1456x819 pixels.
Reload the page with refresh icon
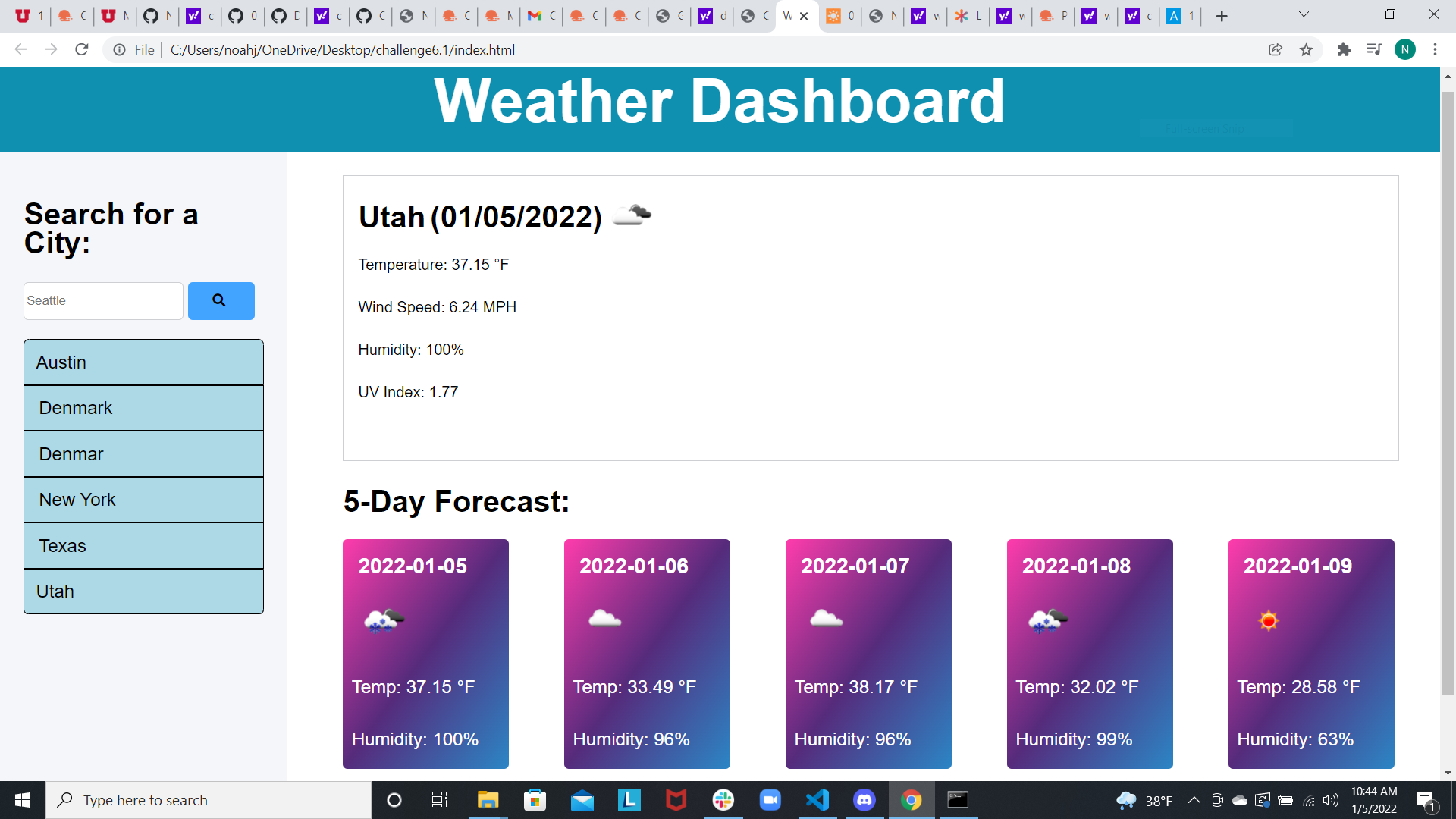[82, 49]
